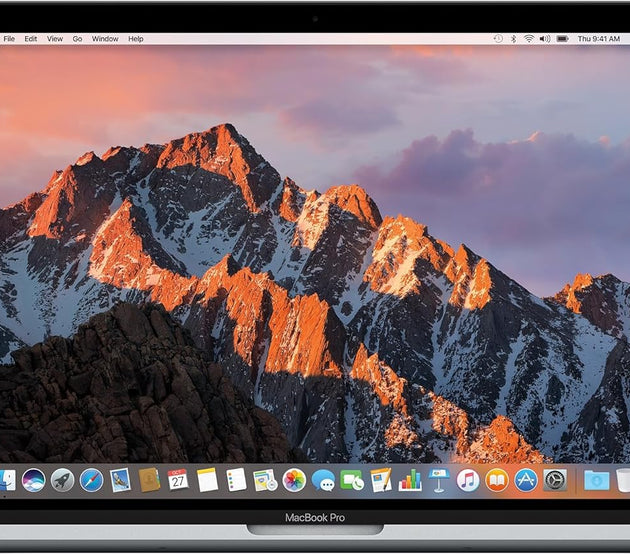
Task: Launch Safari compass icon in Dock
Action: [x=91, y=480]
